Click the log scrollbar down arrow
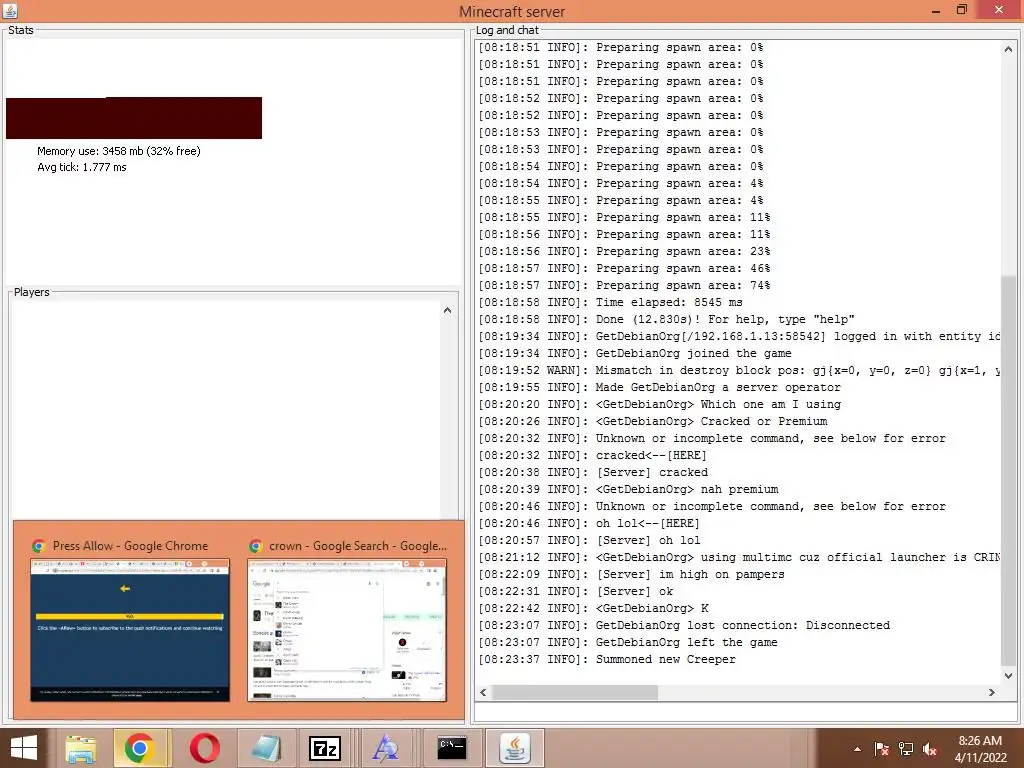Viewport: 1024px width, 768px height. click(x=1008, y=676)
